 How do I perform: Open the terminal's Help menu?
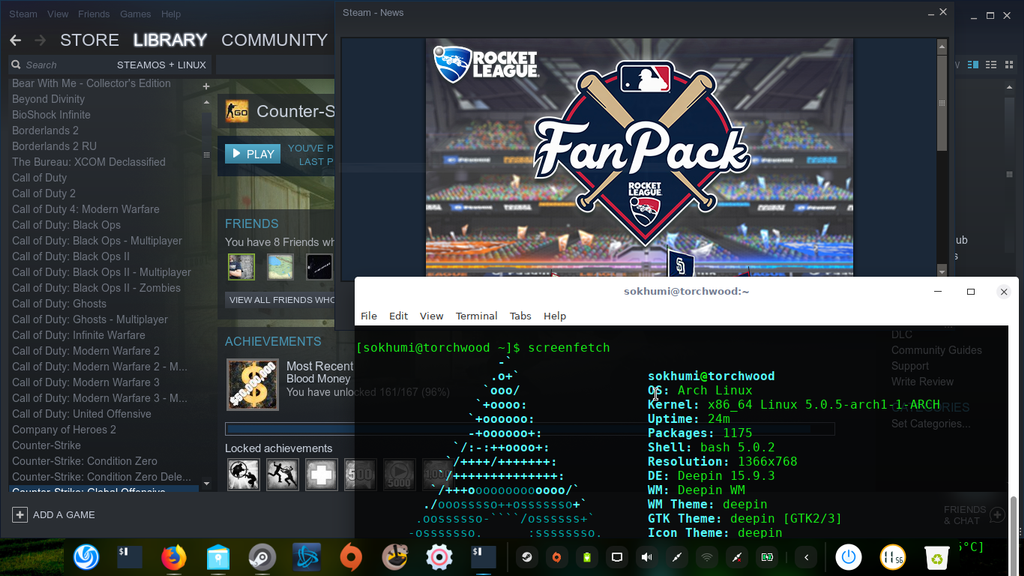[554, 316]
